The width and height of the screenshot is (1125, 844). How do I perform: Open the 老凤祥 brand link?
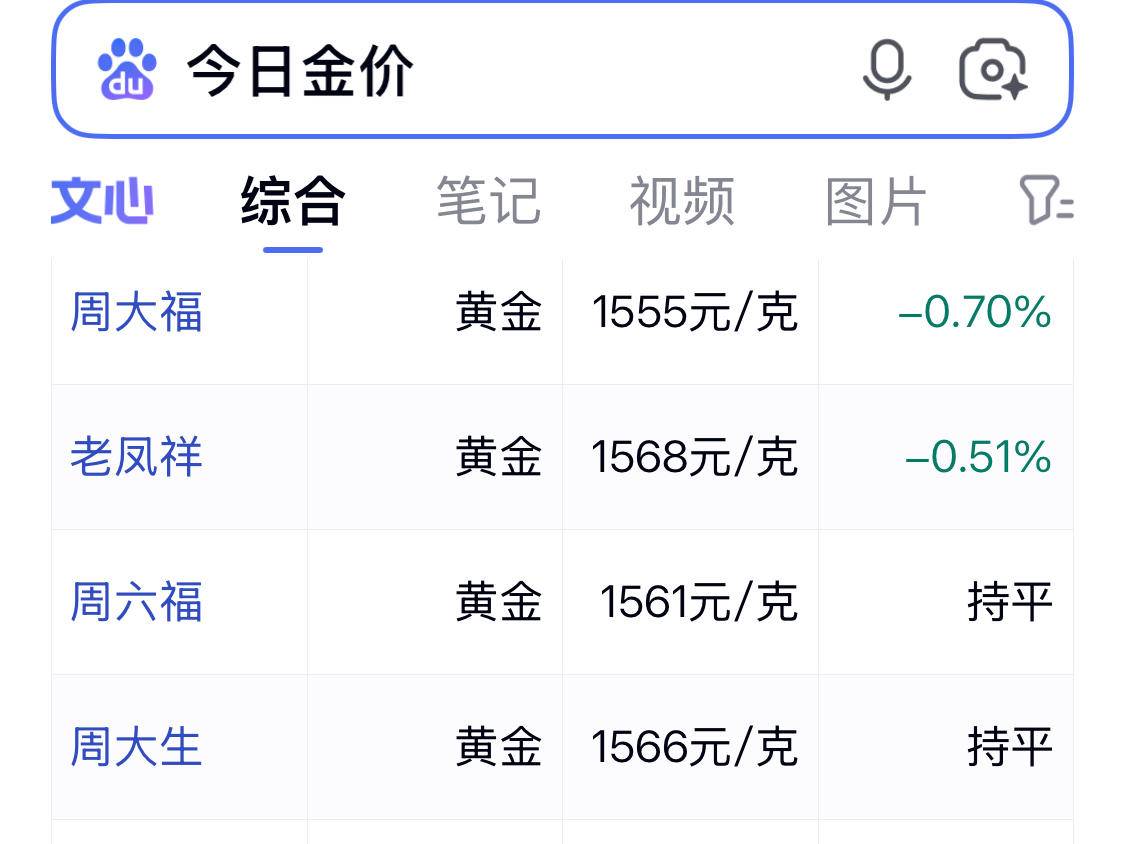(x=136, y=457)
